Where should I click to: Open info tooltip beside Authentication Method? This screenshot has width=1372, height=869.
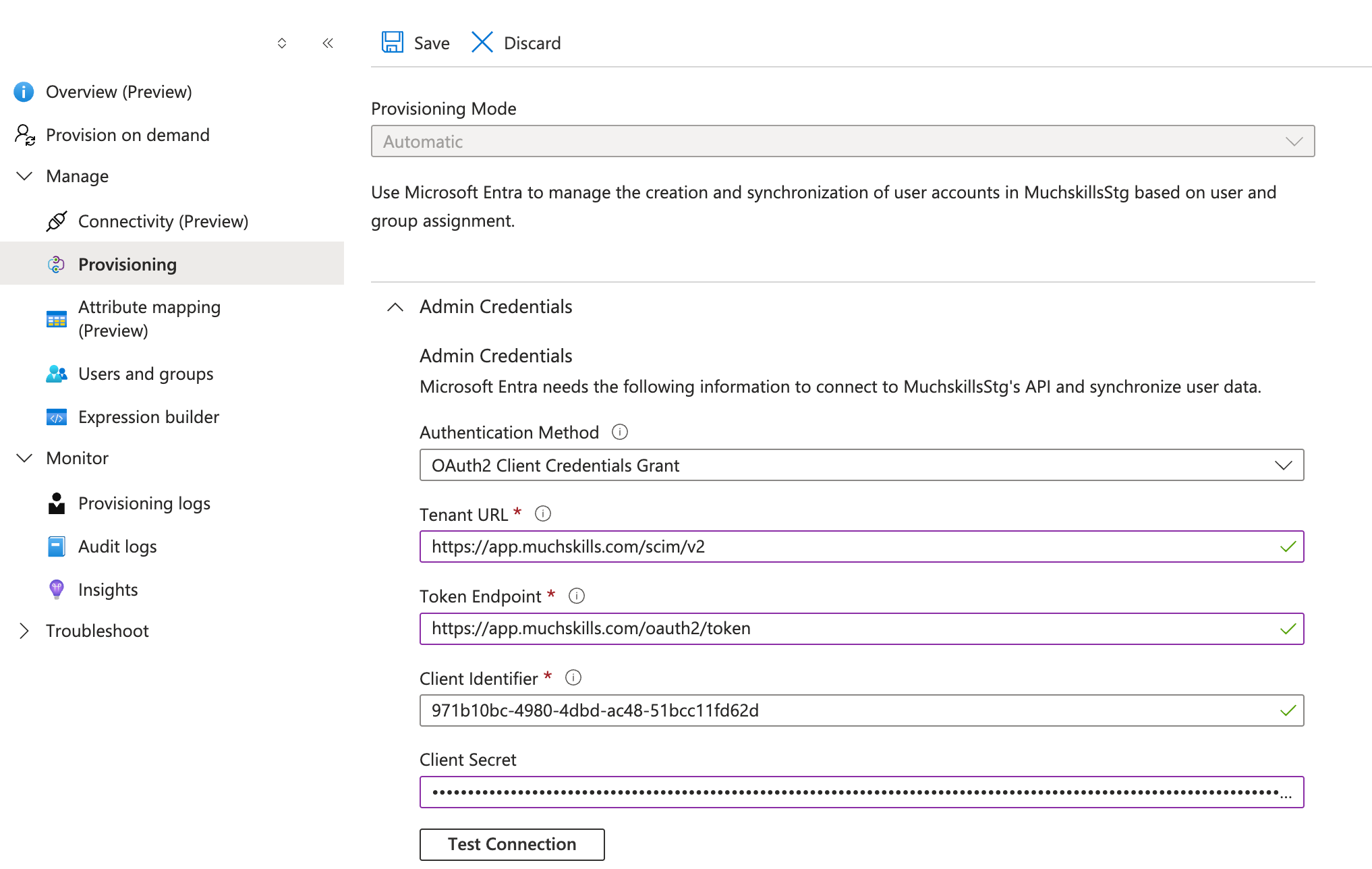619,432
